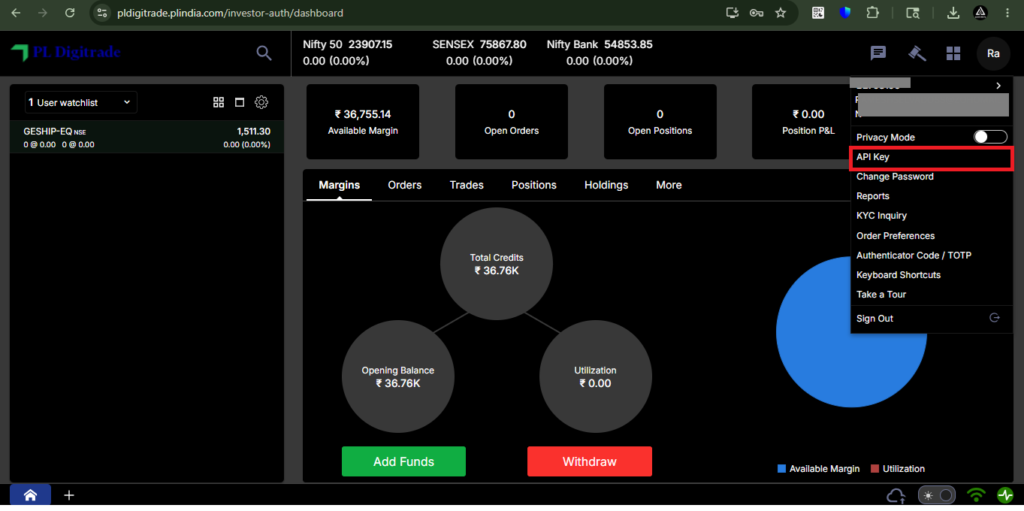
Task: Click the red Utilization legend swatch
Action: tap(874, 469)
